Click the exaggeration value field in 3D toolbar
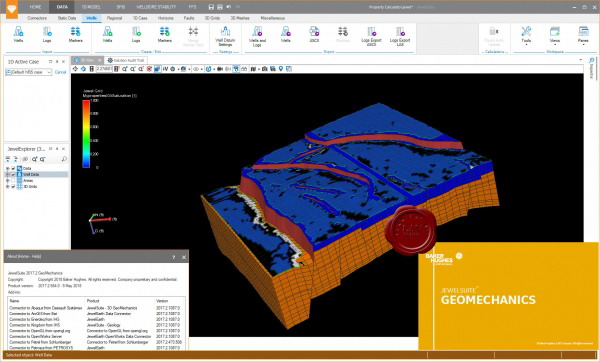Viewport: 600px width, 362px height. [103, 69]
